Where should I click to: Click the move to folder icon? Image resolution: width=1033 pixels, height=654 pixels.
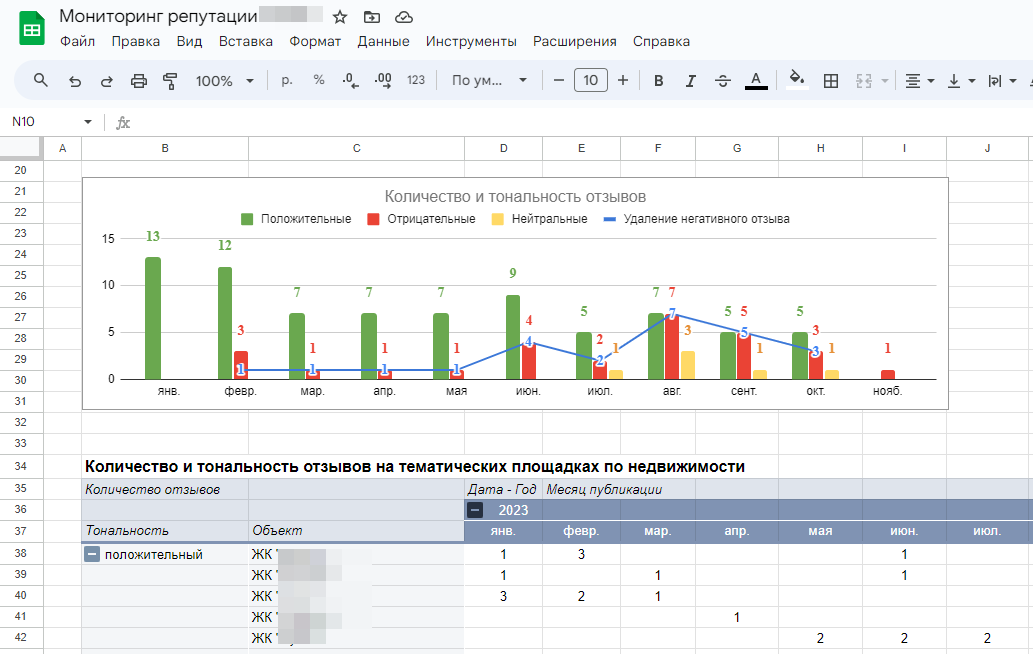[x=372, y=17]
